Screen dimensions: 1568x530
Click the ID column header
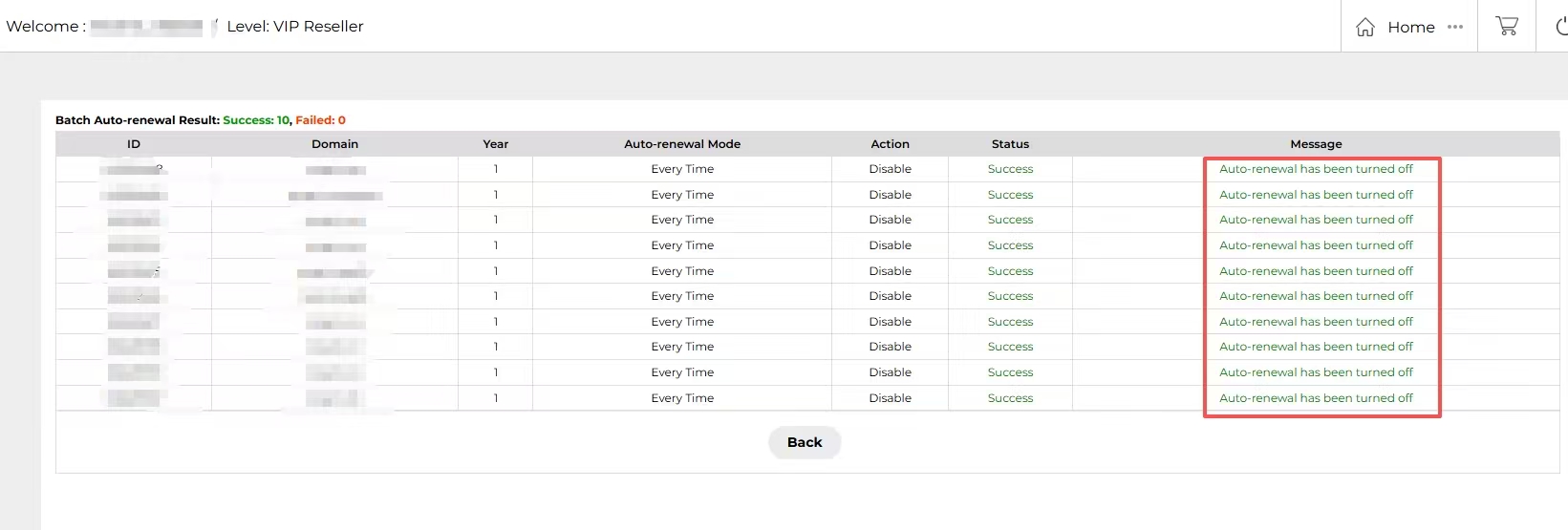[134, 144]
